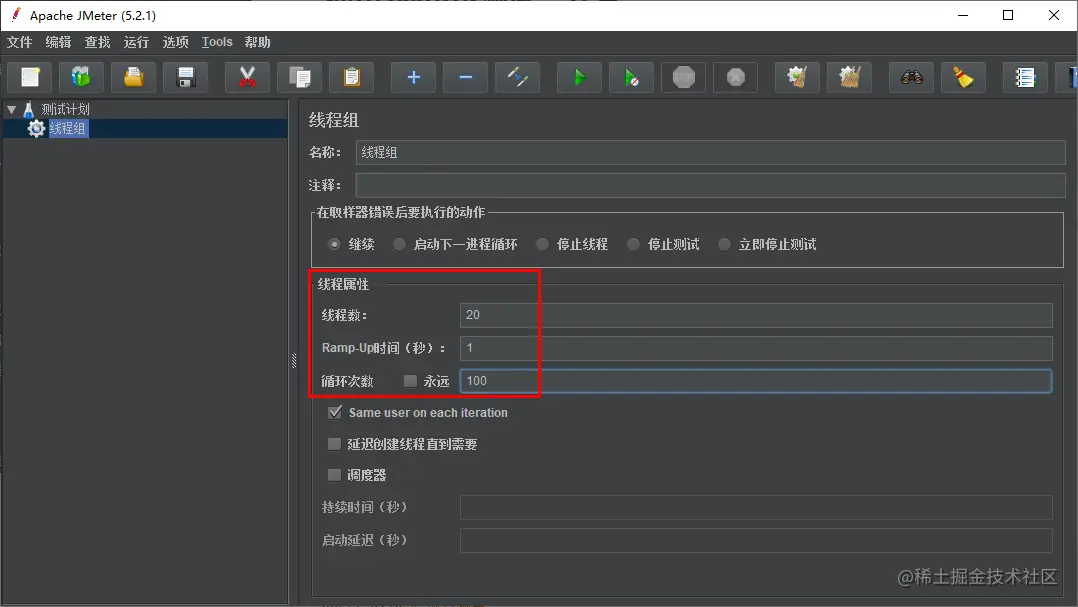Click the Toggle enable/disable icon

(x=518, y=77)
